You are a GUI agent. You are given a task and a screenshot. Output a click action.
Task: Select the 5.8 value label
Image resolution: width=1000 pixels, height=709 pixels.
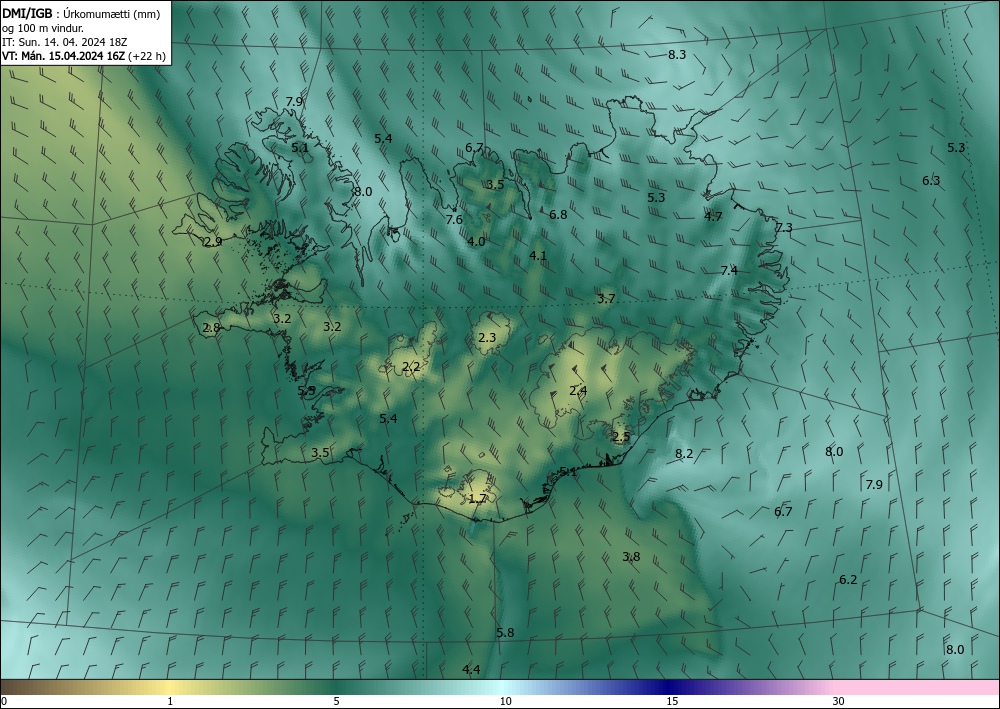click(505, 632)
